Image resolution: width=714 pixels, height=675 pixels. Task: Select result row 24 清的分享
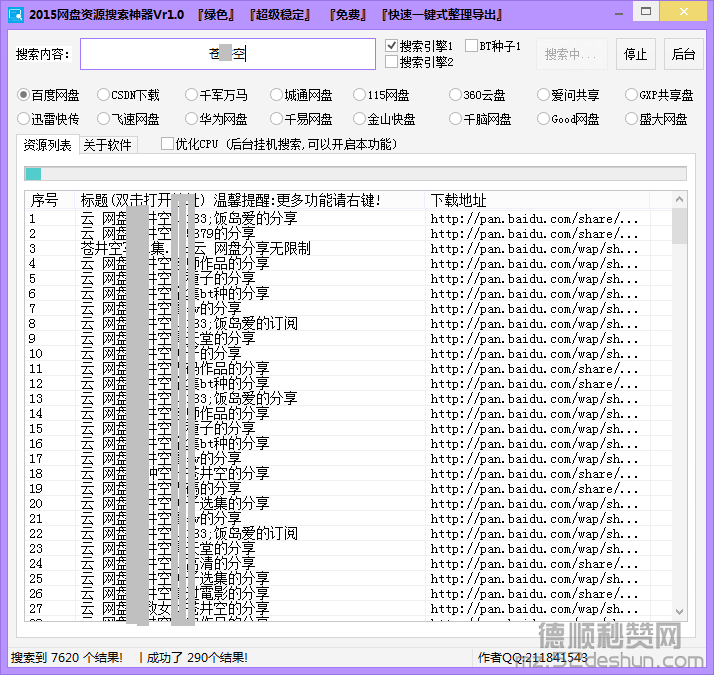[348, 563]
